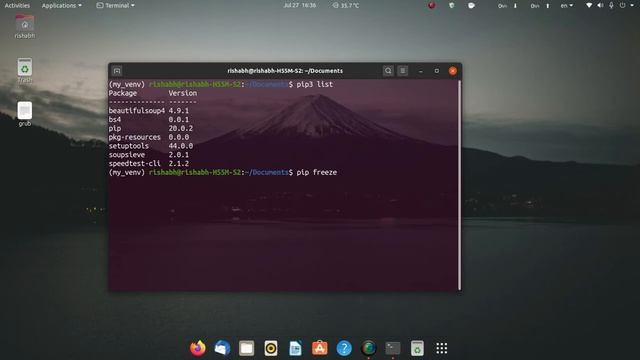Open the Files manager in the dock

[247, 348]
